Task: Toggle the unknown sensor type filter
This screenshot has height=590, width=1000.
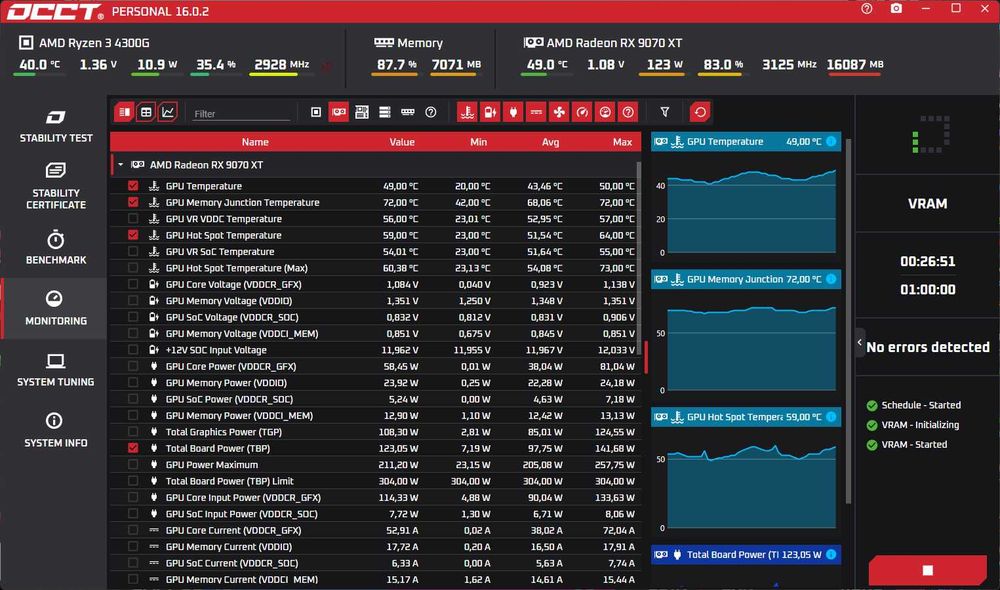Action: 628,112
